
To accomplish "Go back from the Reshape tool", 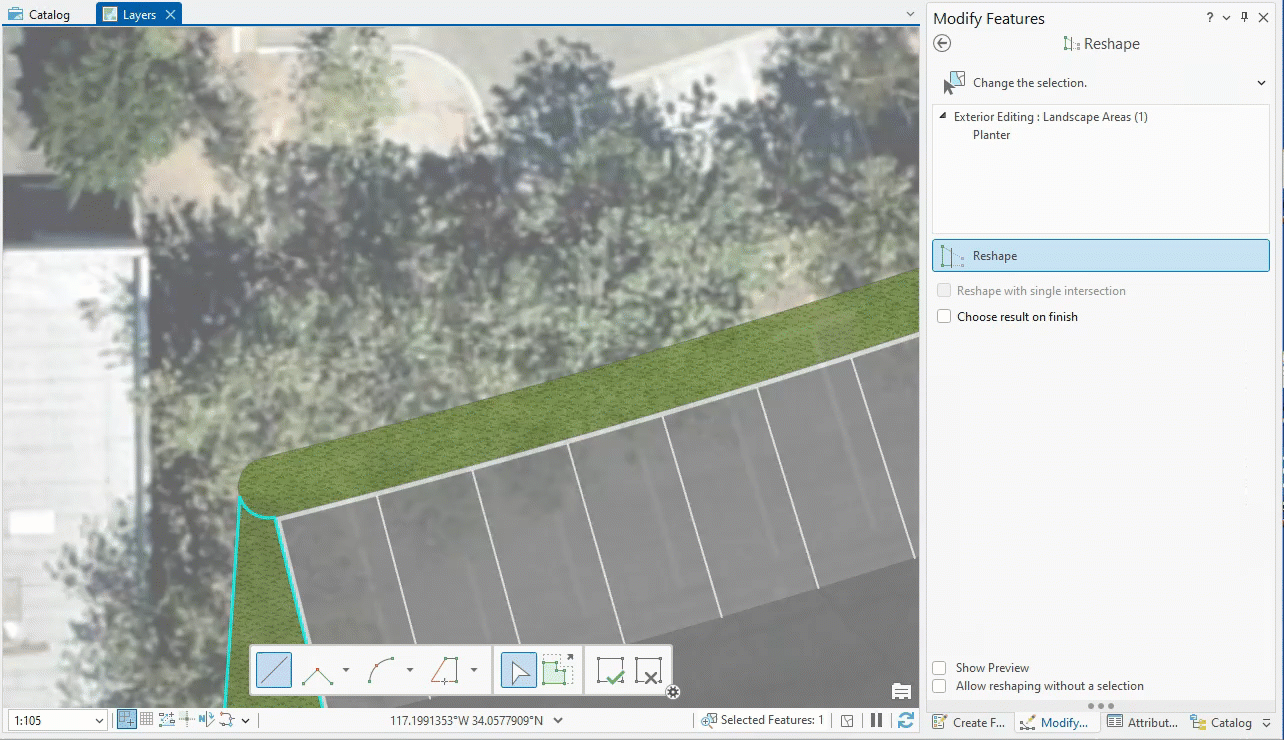I will (942, 44).
